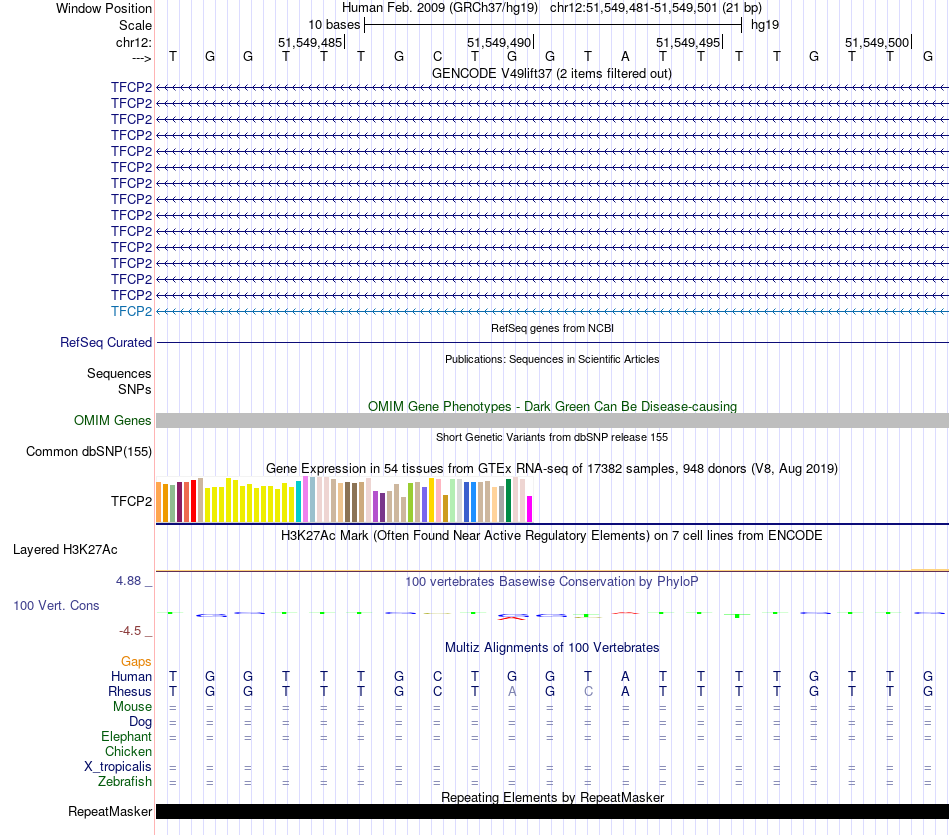Open the OMIM Gene Phenotypes track title
Image resolution: width=950 pixels, height=835 pixels.
coord(552,407)
